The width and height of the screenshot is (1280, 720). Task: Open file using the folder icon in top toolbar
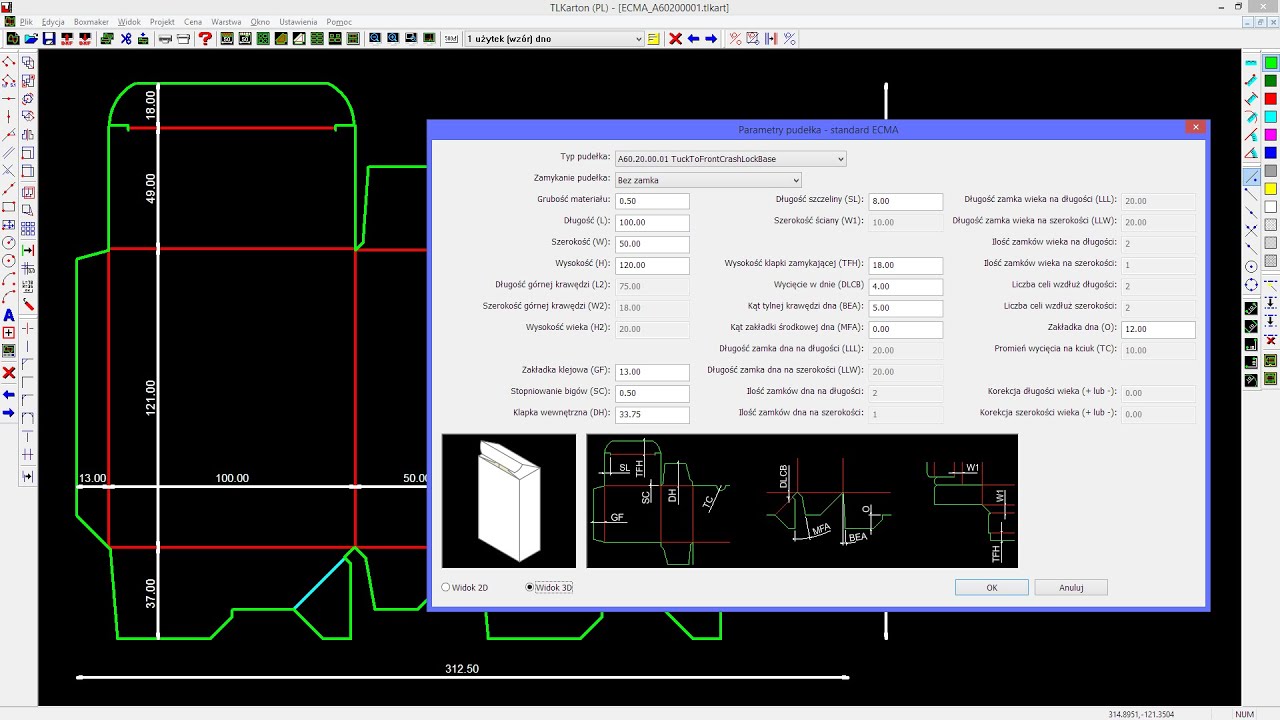tap(31, 39)
